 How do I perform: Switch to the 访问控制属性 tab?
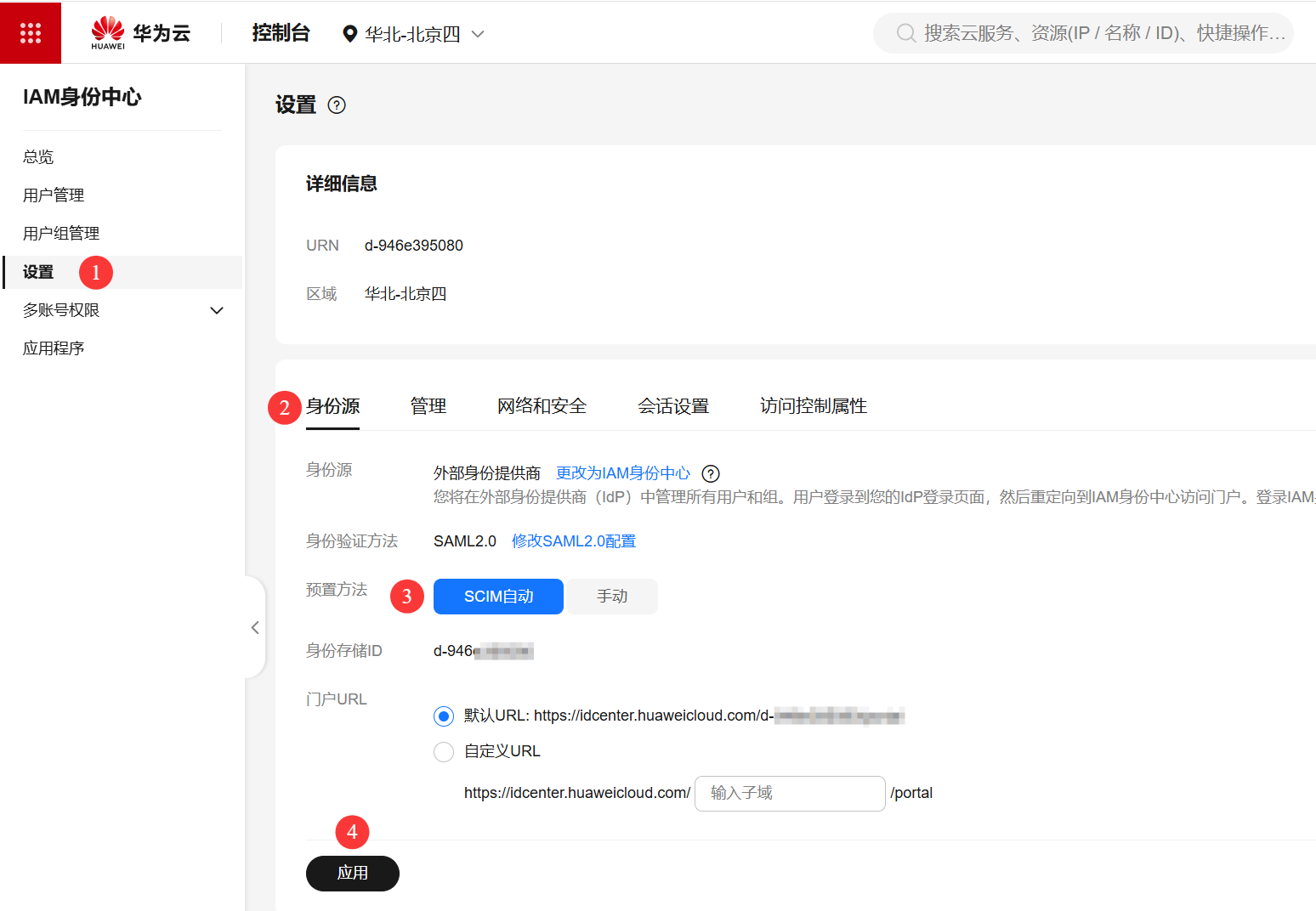pos(813,406)
